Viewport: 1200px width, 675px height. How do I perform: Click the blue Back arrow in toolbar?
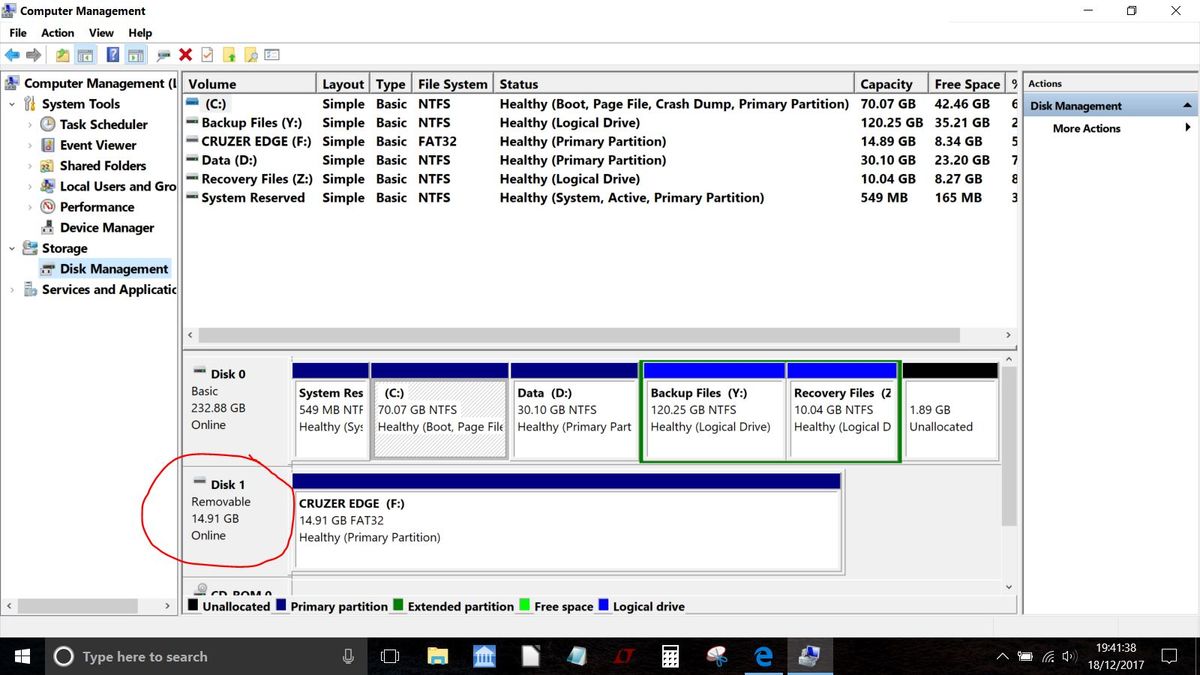12,56
